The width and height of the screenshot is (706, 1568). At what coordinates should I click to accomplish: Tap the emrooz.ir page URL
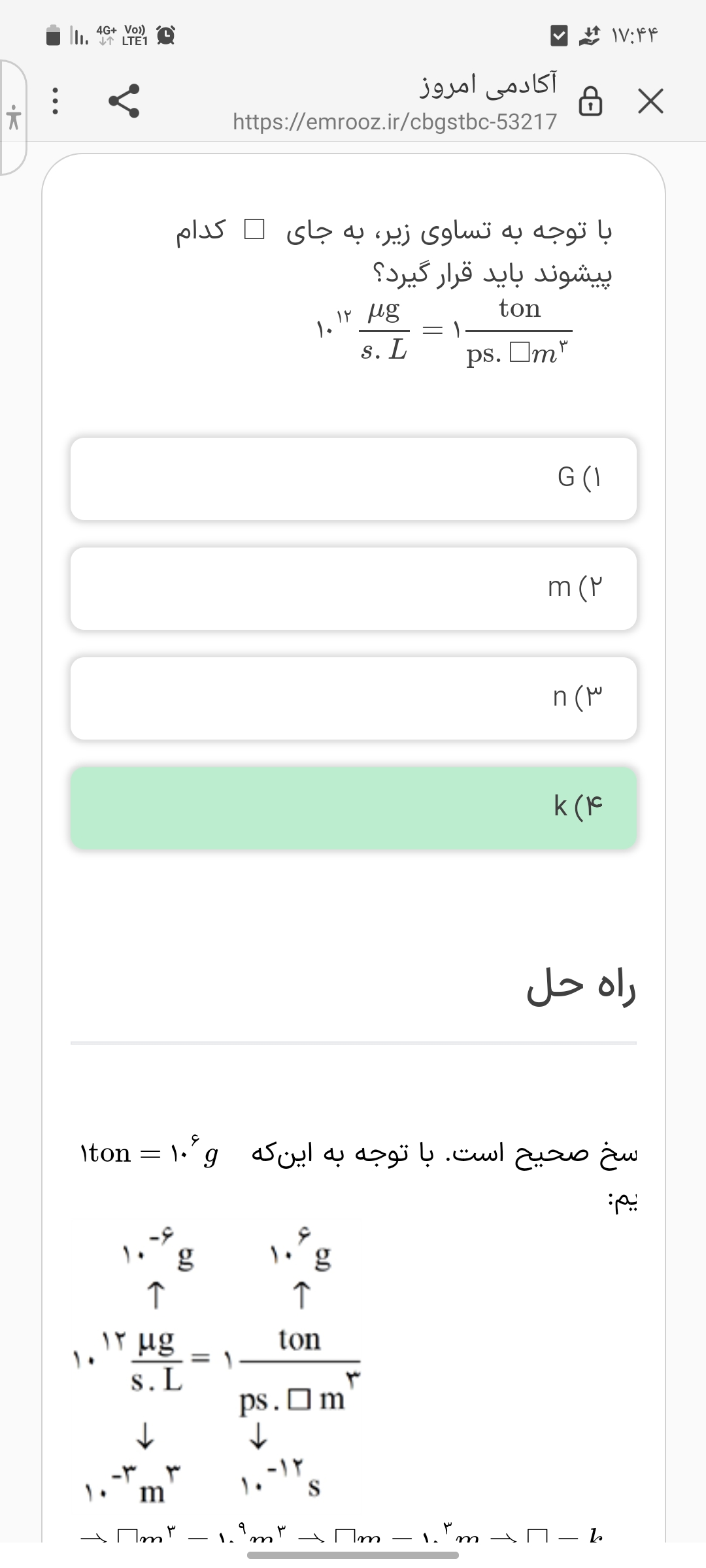pos(395,122)
